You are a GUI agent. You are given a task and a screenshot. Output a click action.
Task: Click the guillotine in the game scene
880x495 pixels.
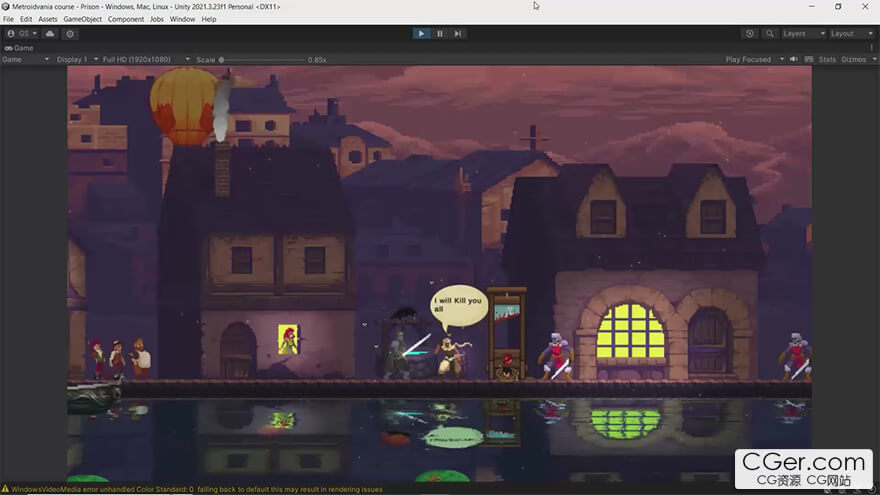click(x=506, y=333)
